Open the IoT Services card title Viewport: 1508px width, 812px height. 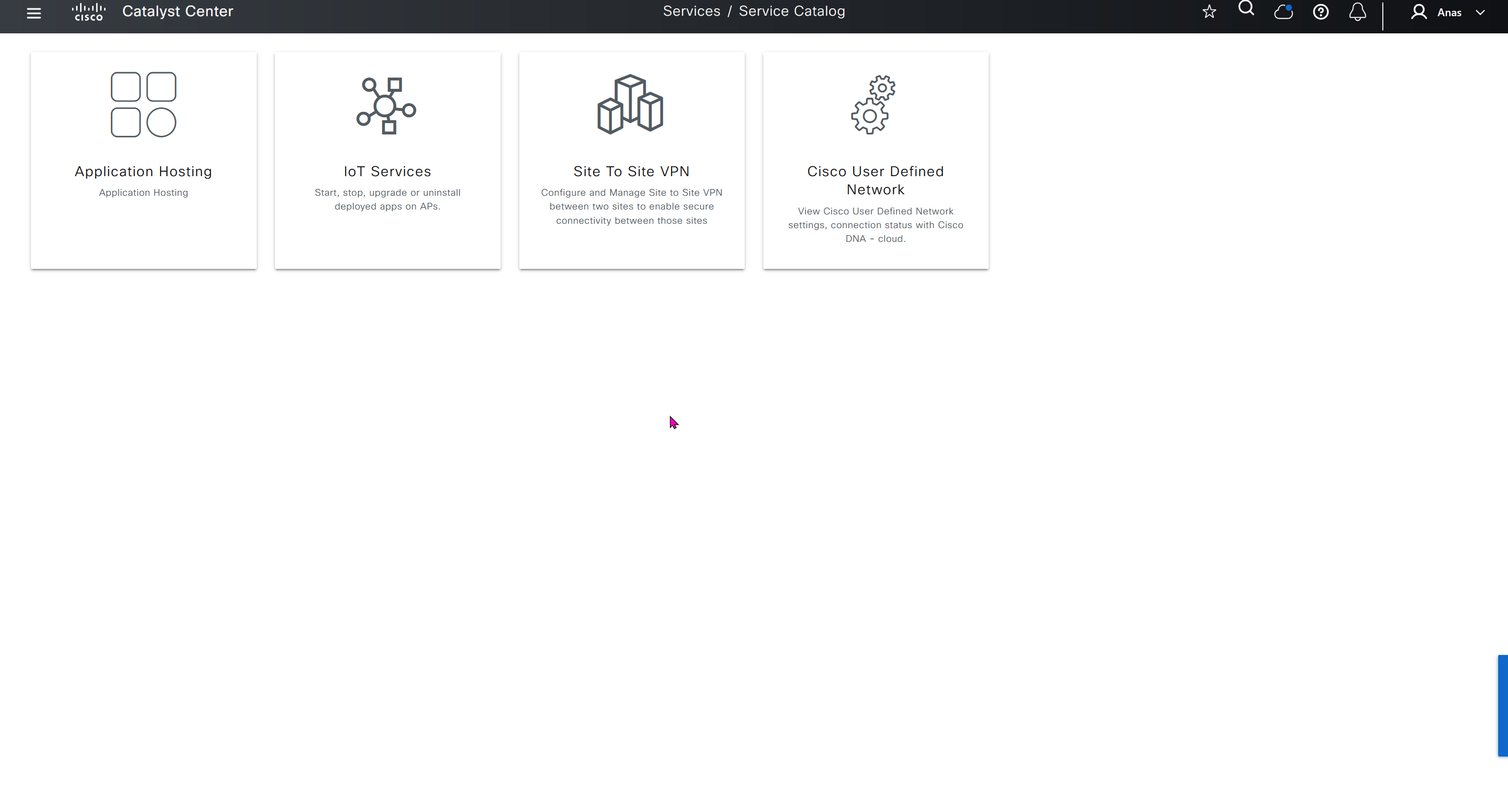pyautogui.click(x=387, y=171)
